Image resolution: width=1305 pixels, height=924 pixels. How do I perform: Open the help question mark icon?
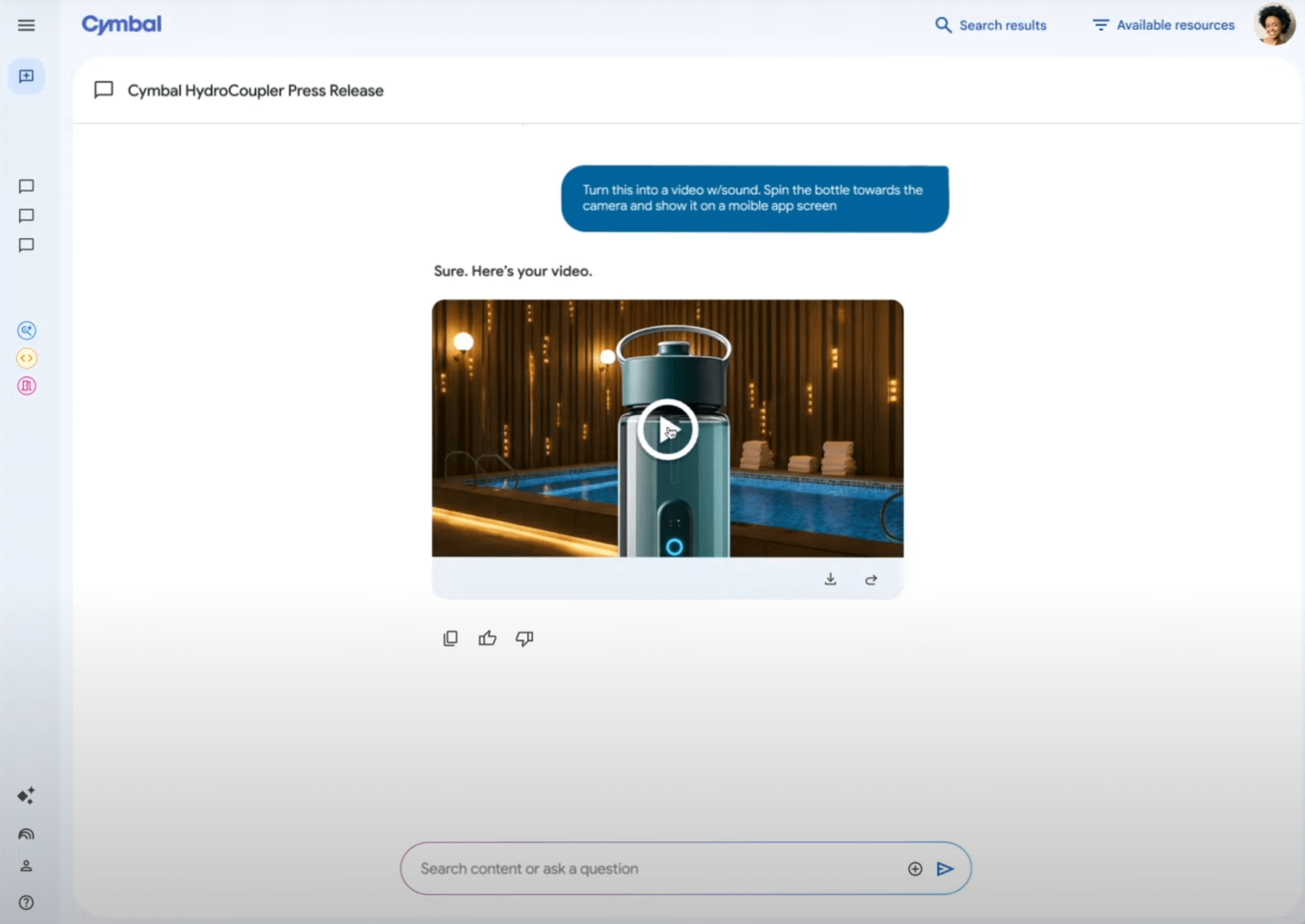coord(27,902)
